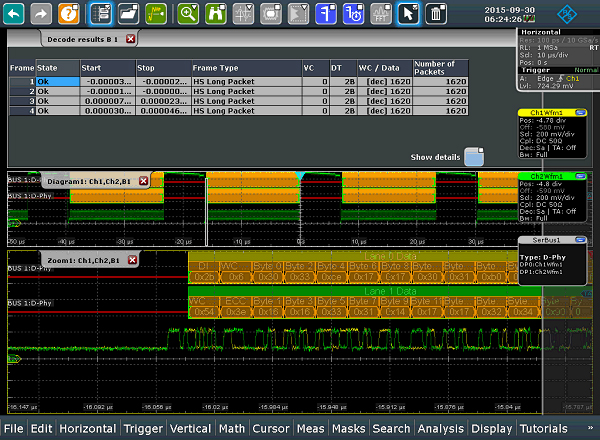Viewport: 600px width, 440px height.
Task: Click the cyan trigger position marker
Action: tap(300, 176)
